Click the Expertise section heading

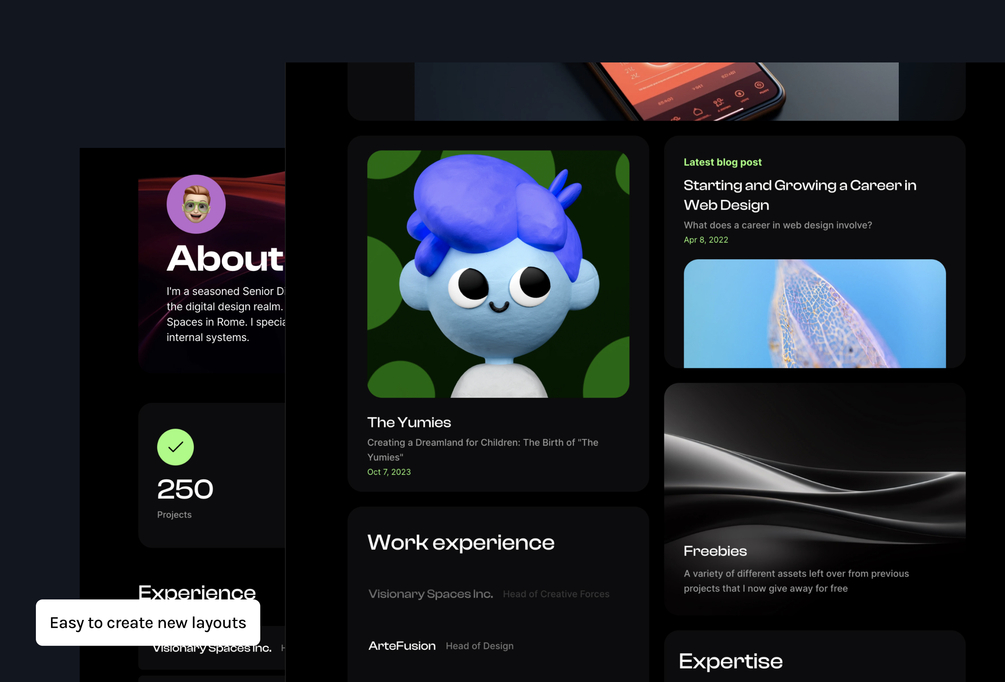click(731, 661)
